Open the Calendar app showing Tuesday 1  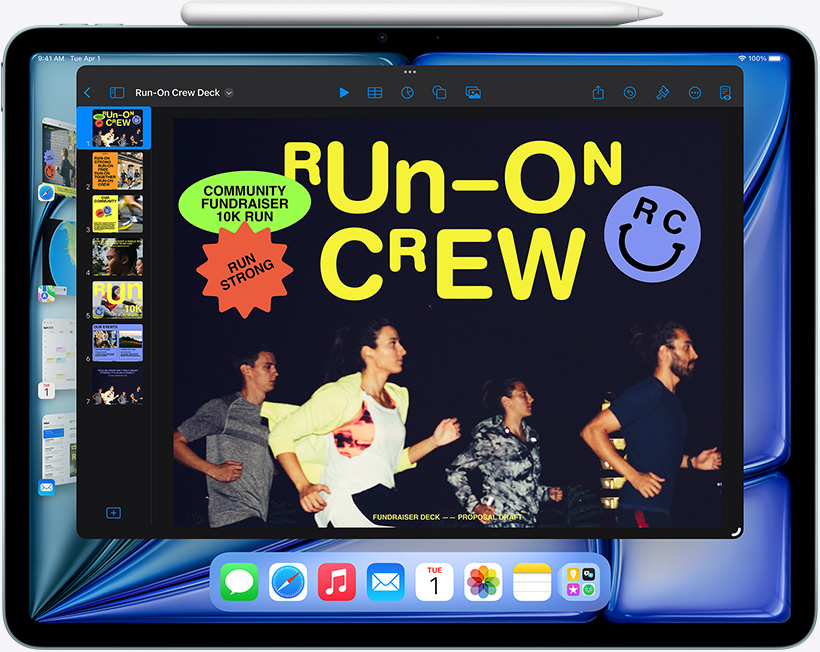tap(433, 581)
